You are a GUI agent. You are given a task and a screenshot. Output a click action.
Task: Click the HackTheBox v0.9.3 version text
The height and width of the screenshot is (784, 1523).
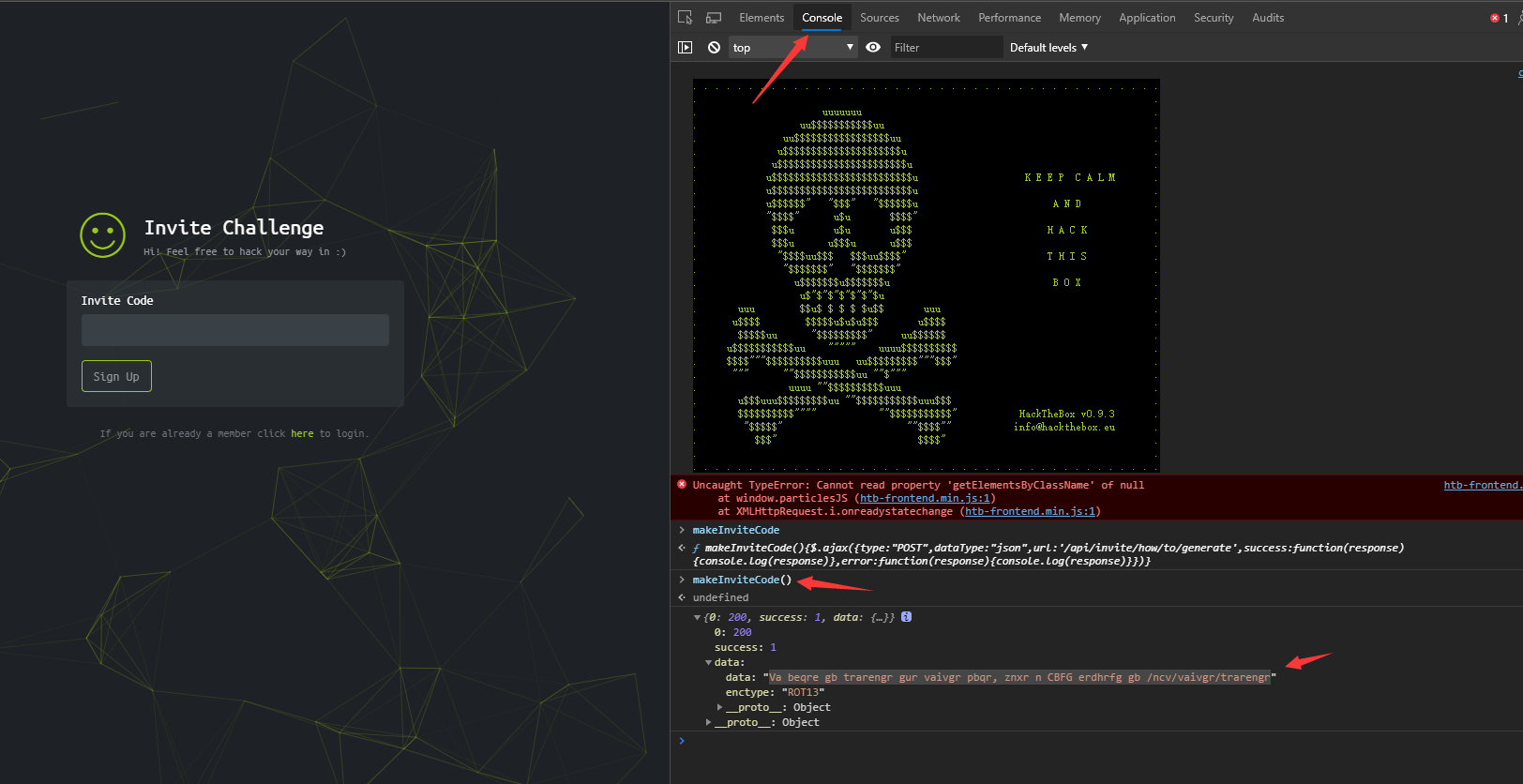click(1066, 414)
